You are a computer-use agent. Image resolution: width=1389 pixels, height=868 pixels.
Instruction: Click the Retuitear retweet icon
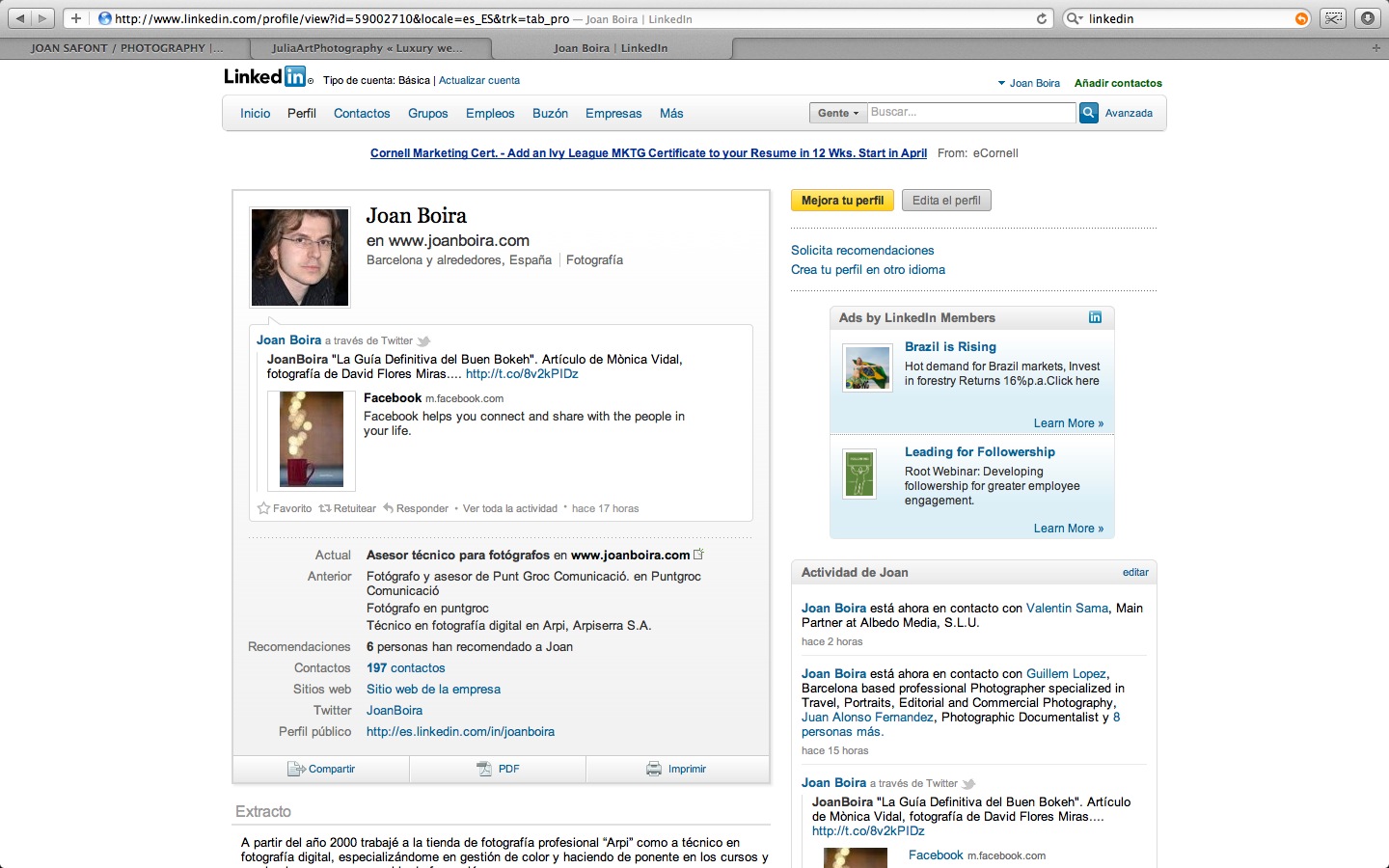[325, 508]
